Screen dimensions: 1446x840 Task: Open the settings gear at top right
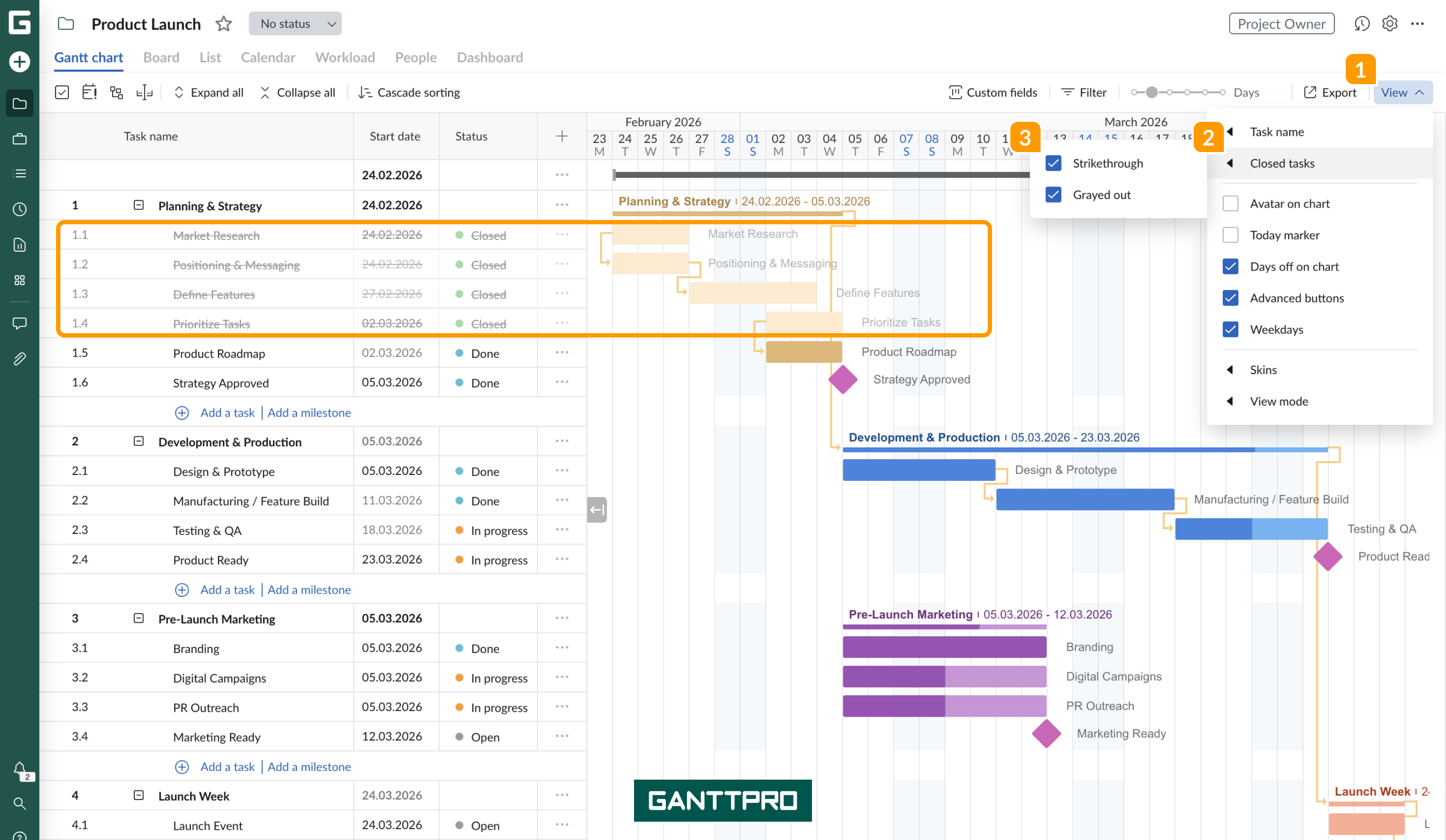click(1390, 24)
